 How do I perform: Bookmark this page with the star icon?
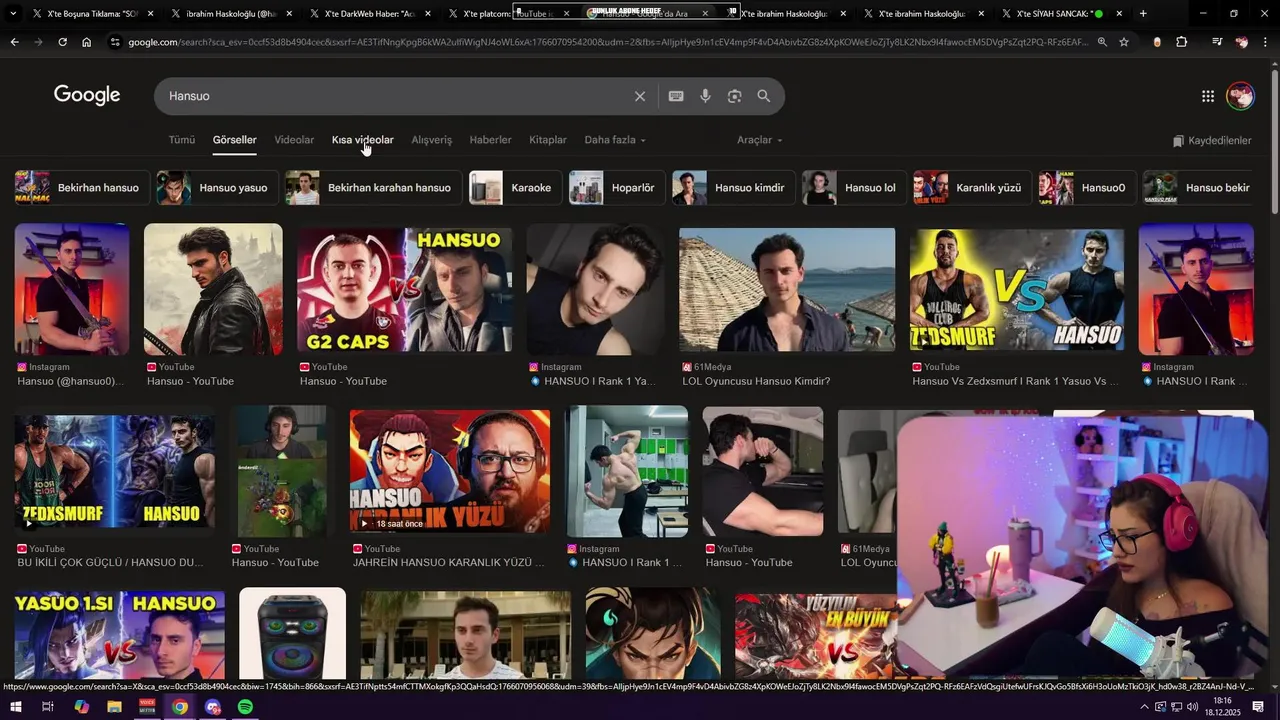pyautogui.click(x=1124, y=42)
